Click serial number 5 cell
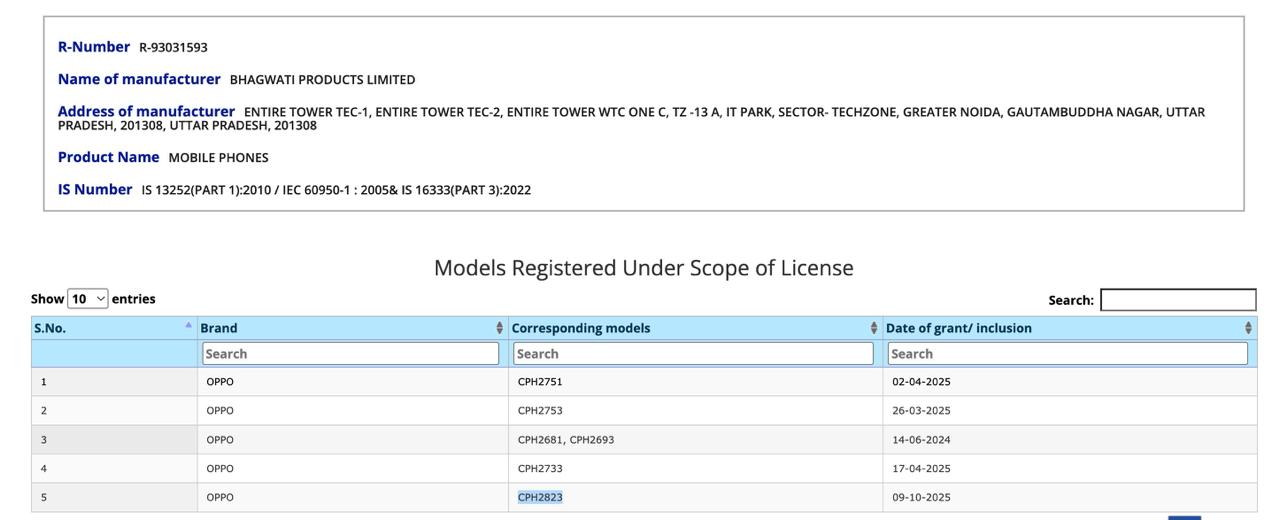Screen dimensions: 1280x520 pos(114,498)
